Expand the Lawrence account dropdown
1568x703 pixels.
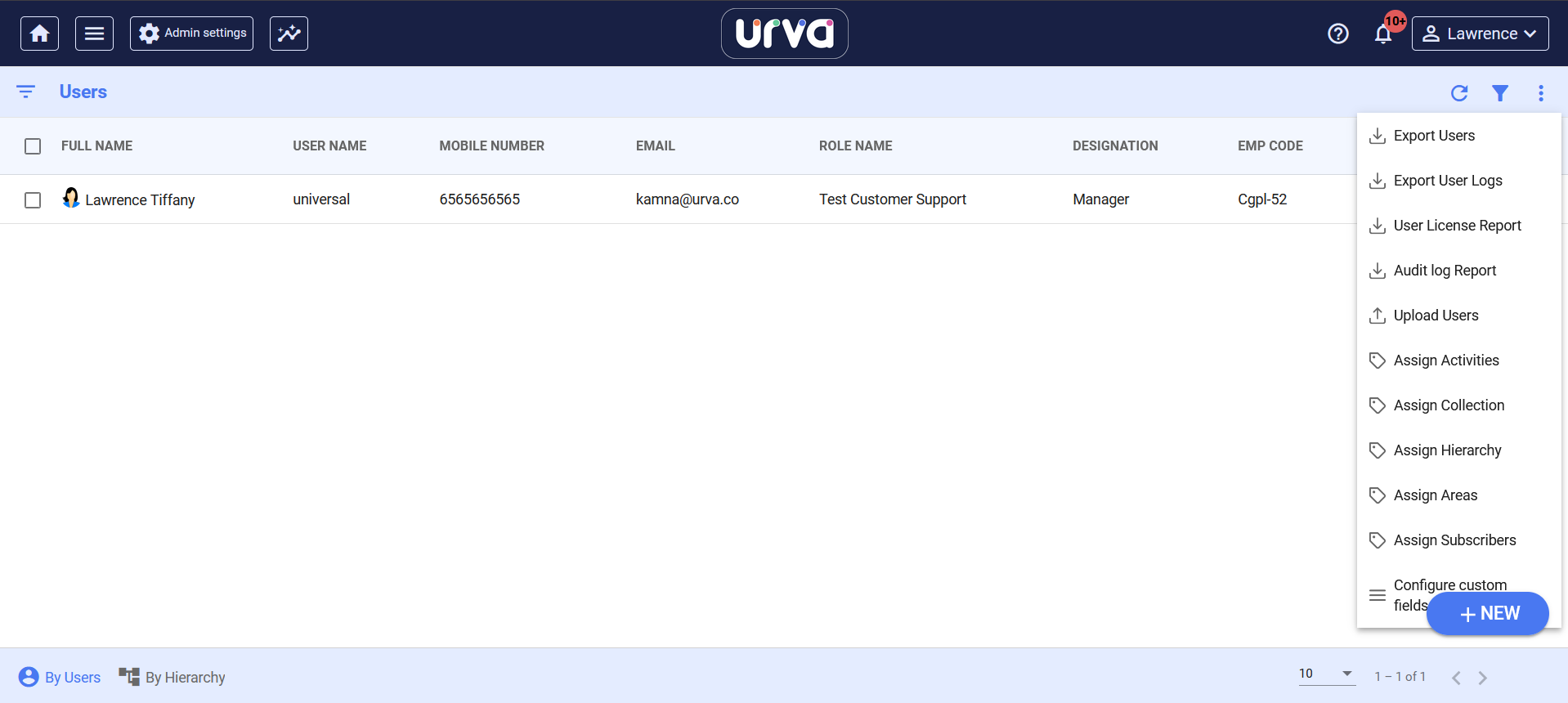[1480, 34]
